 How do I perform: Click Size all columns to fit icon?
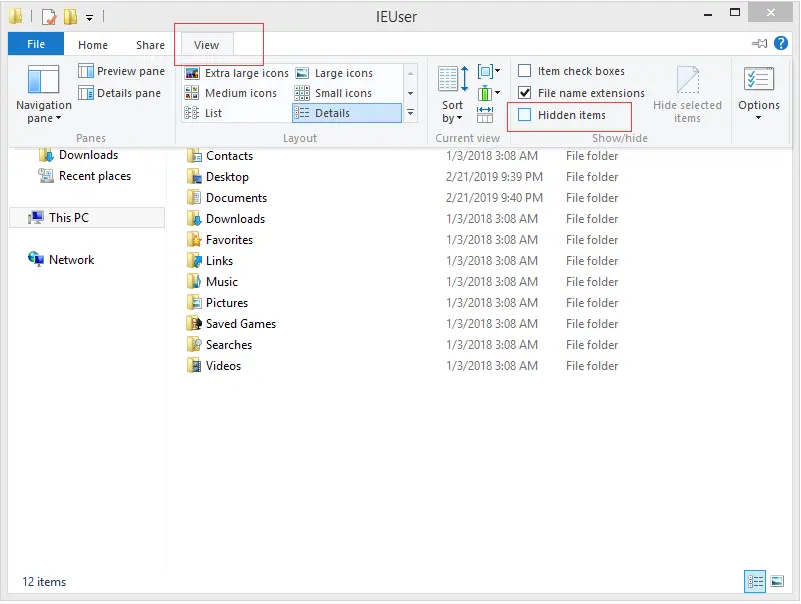click(485, 114)
